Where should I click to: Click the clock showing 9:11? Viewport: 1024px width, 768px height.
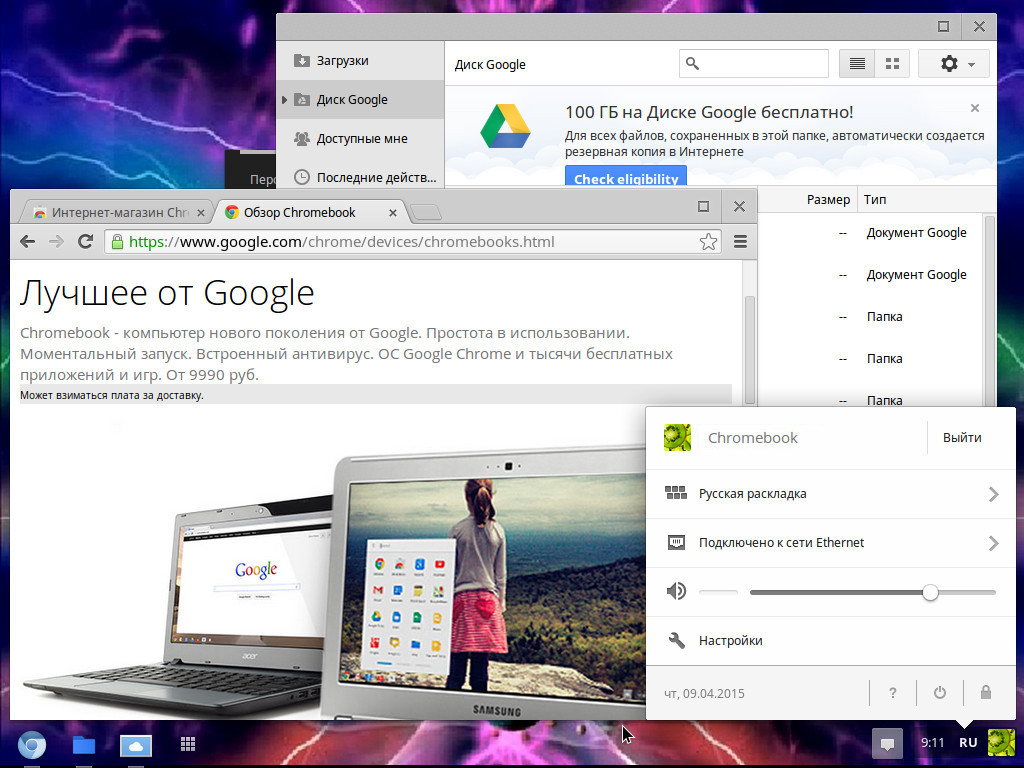(x=933, y=743)
